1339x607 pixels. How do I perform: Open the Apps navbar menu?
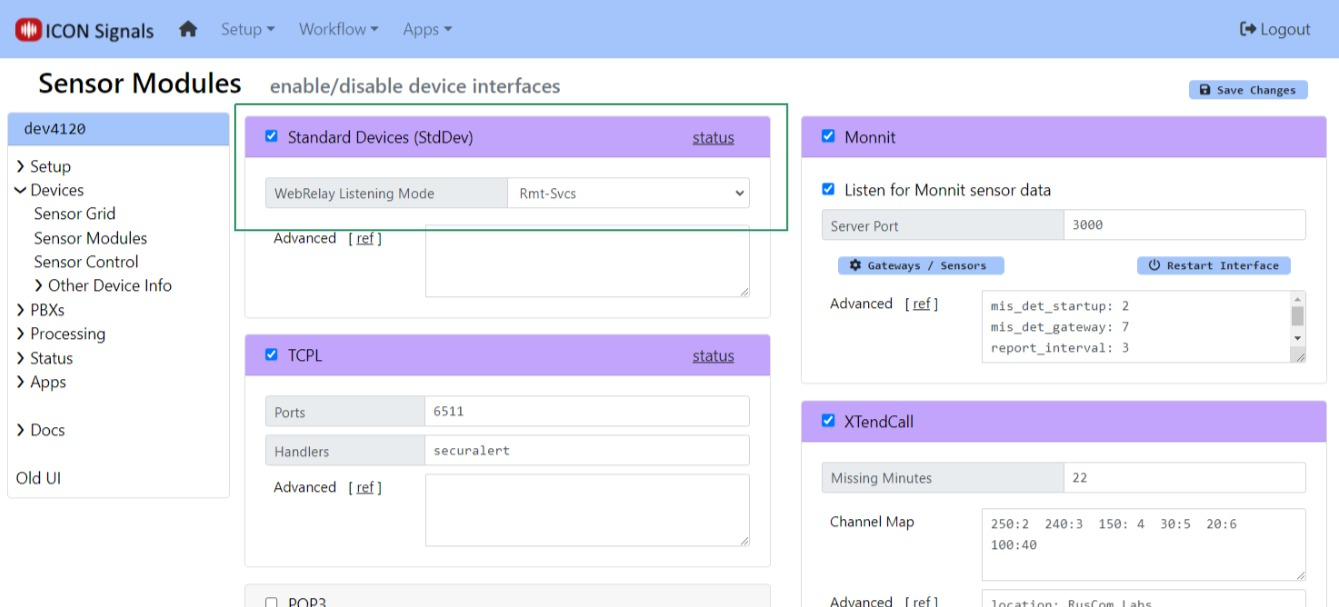pyautogui.click(x=427, y=29)
